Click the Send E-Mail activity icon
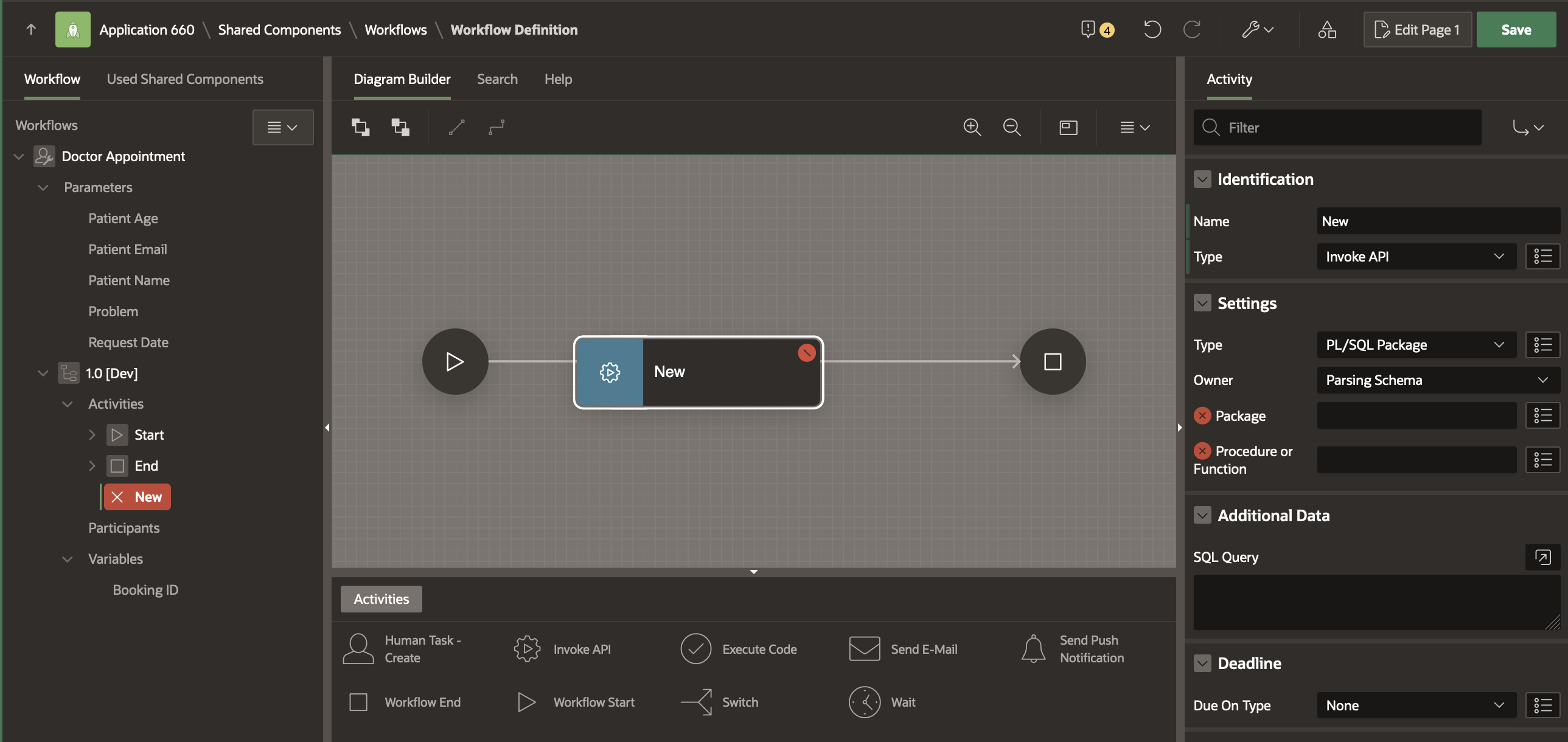Screen dimensions: 1568x742 865,649
